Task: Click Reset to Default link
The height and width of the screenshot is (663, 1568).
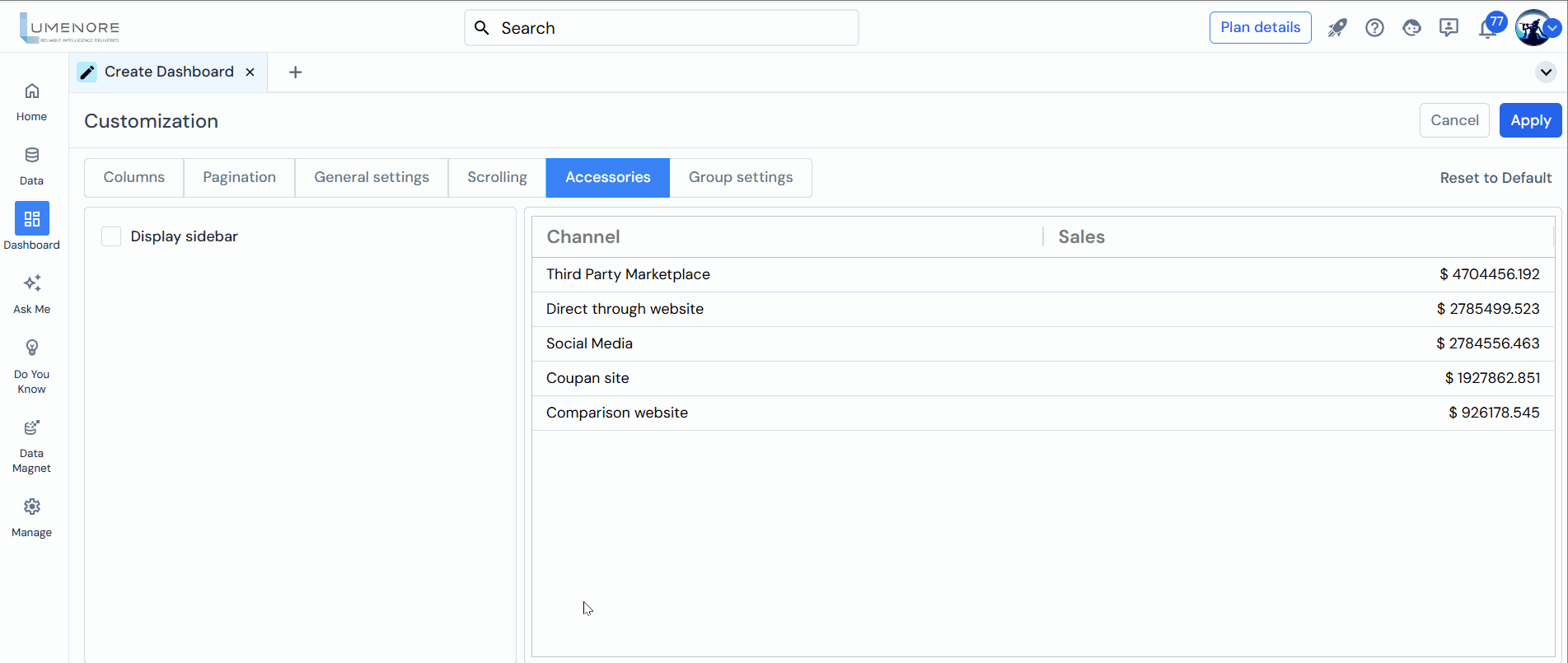Action: pos(1495,178)
